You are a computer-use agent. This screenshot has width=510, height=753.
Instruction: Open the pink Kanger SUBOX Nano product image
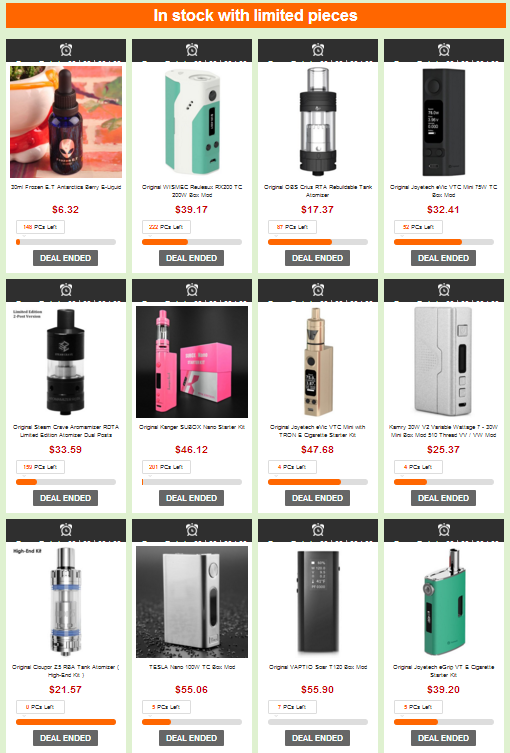(192, 362)
